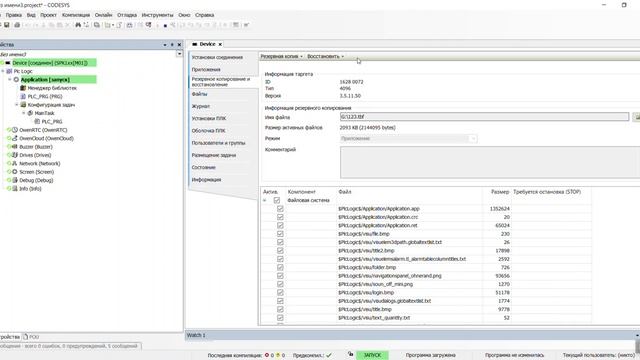Click the Network node icon
This screenshot has height=360, width=640.
[x=15, y=163]
